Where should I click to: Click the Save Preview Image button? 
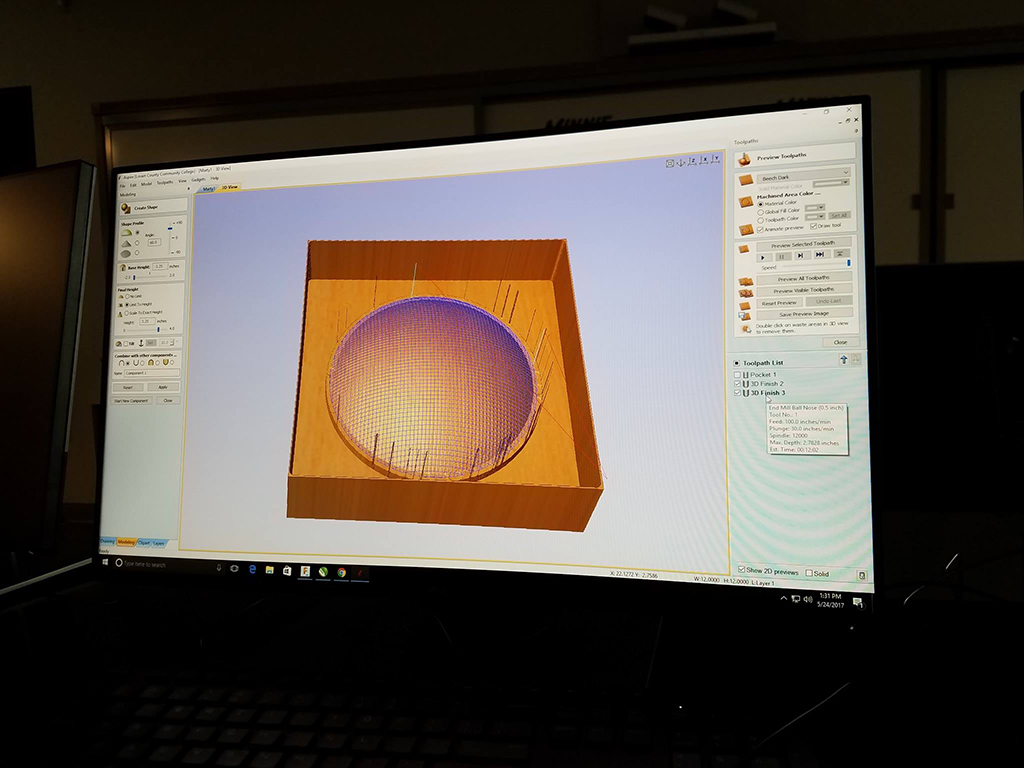[804, 314]
